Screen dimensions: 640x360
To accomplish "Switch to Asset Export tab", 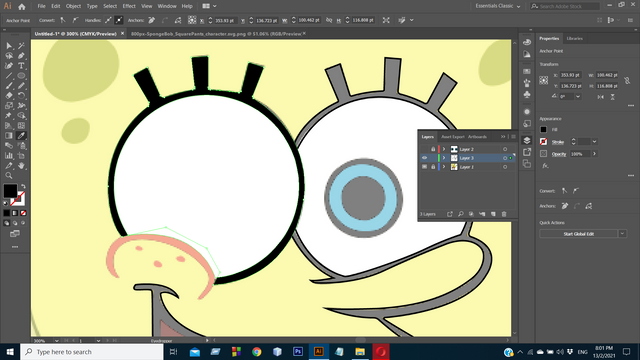I will [453, 137].
